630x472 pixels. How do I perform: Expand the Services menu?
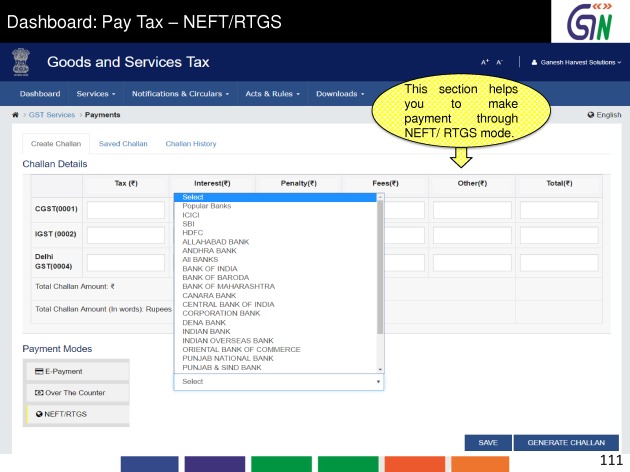point(96,94)
